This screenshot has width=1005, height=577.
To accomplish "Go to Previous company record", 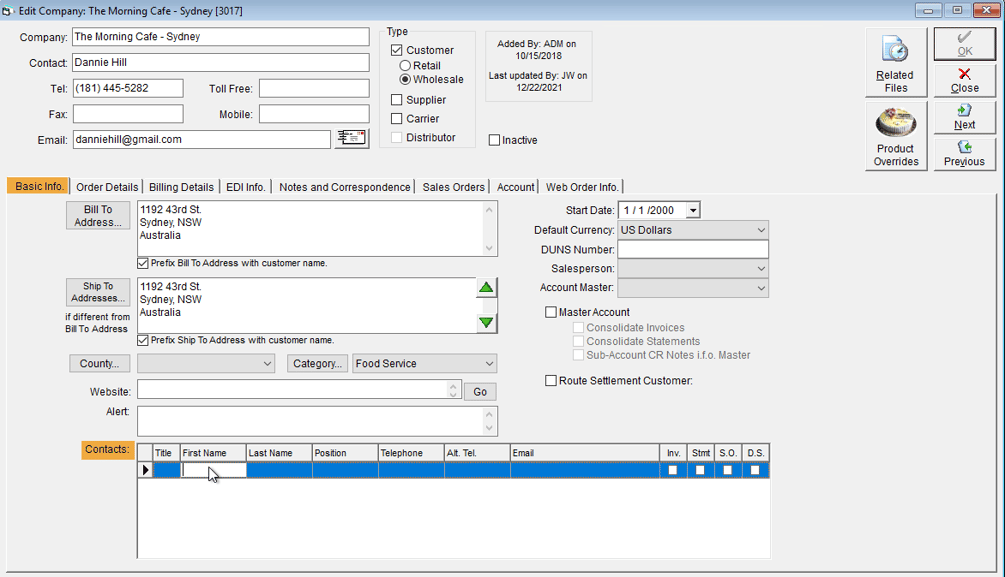I will pos(964,154).
